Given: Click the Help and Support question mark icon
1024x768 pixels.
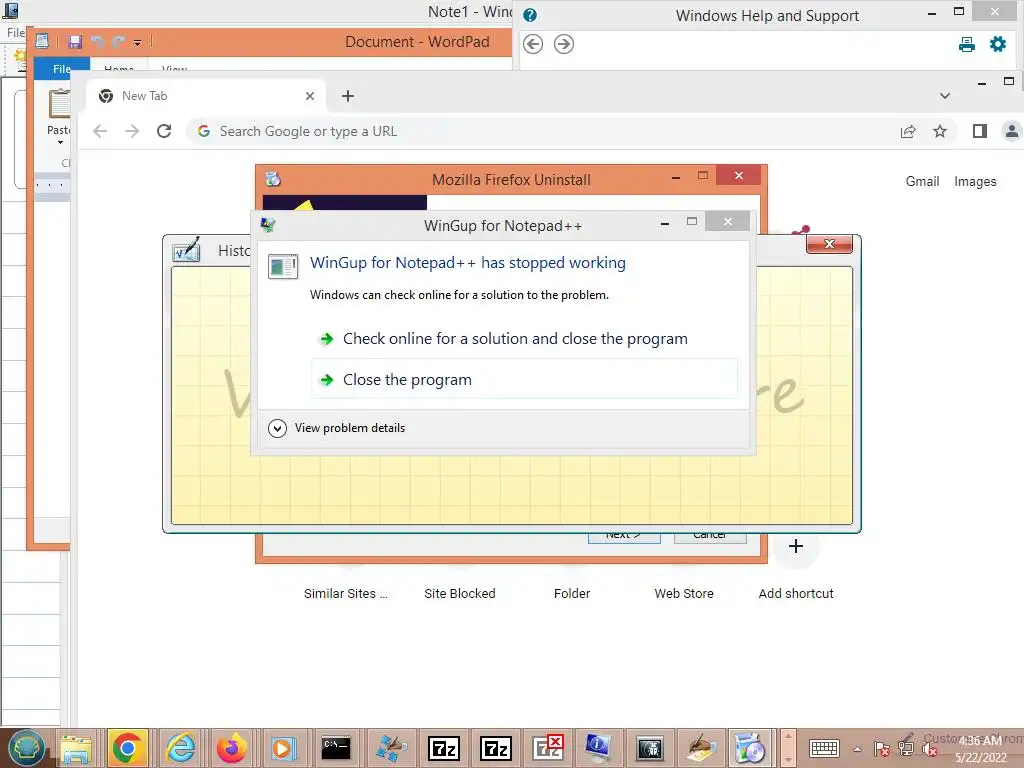Looking at the screenshot, I should pyautogui.click(x=530, y=14).
